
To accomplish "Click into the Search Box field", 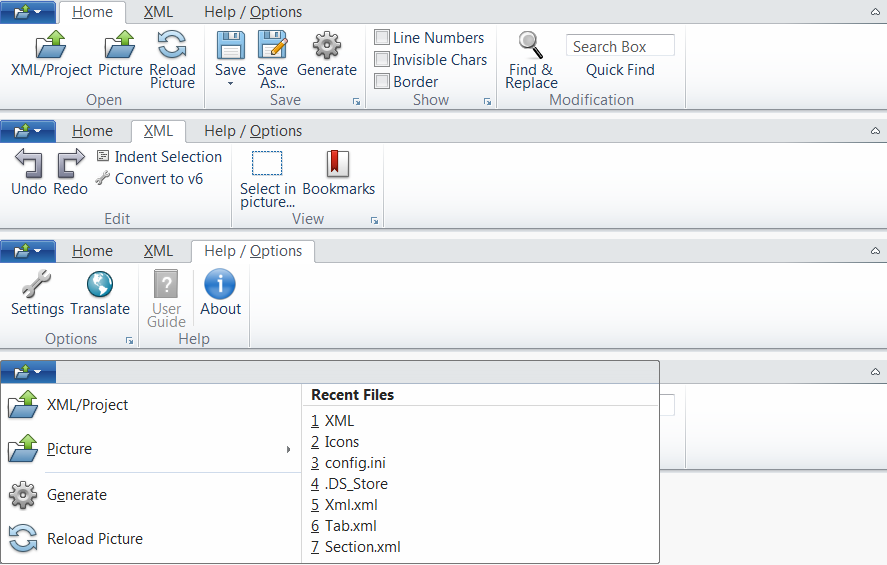I will pos(620,46).
